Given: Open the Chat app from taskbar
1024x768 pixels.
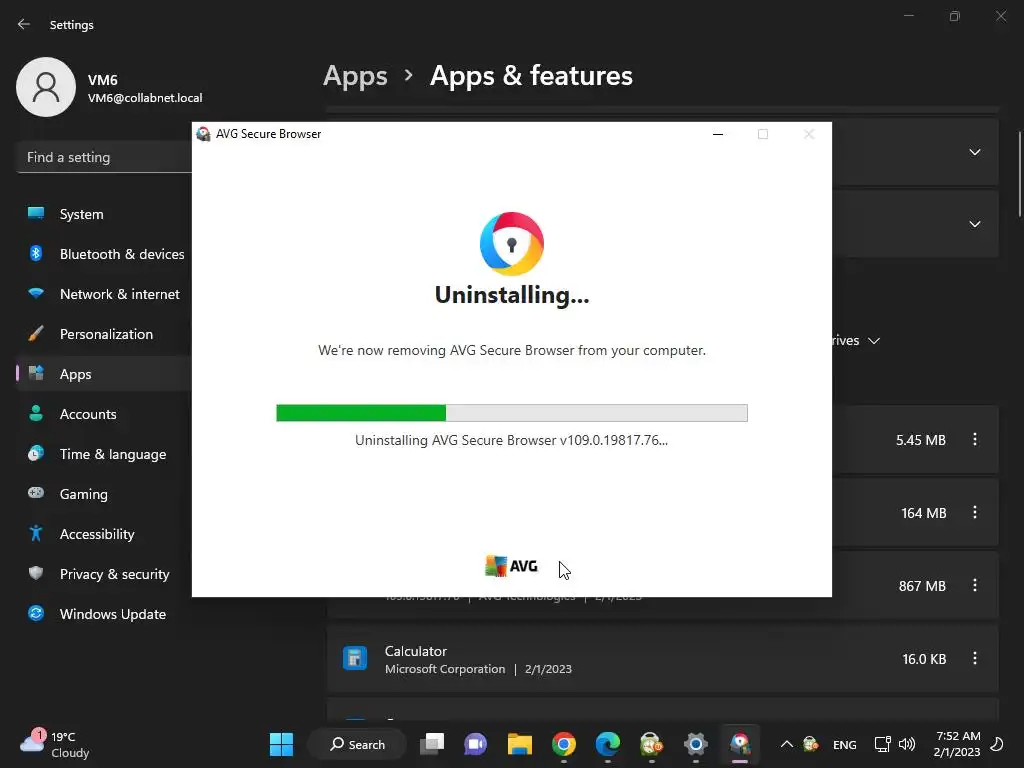Looking at the screenshot, I should [475, 744].
